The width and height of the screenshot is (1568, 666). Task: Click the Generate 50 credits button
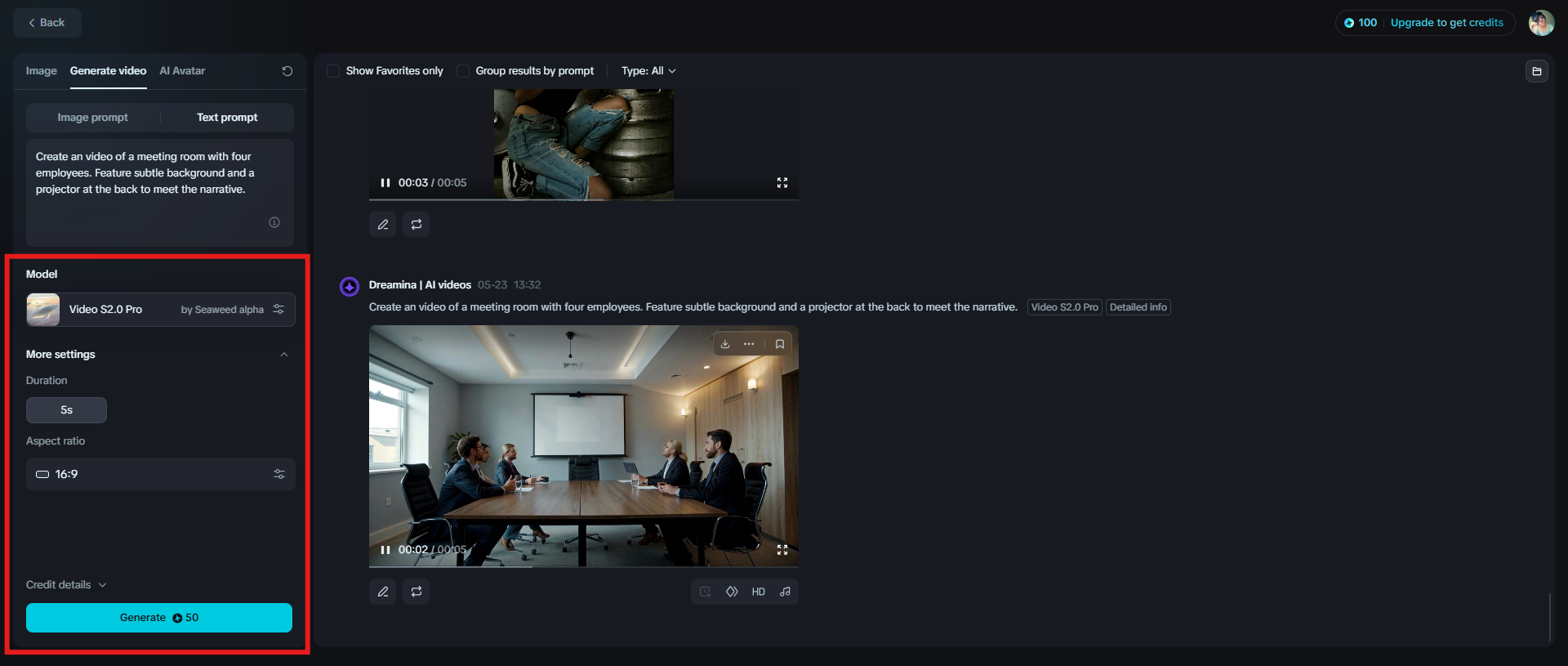[159, 618]
